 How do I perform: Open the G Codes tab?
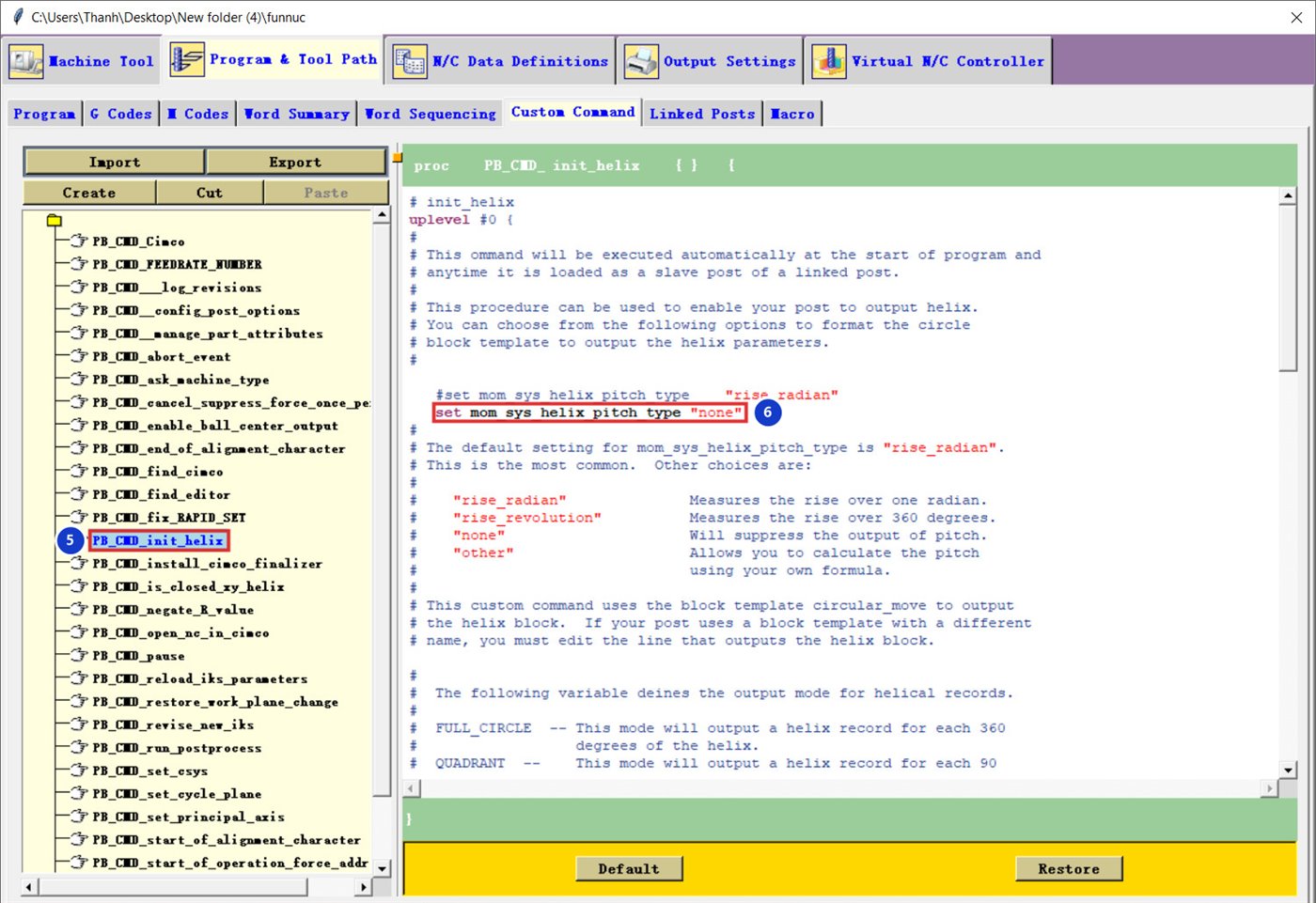click(120, 114)
